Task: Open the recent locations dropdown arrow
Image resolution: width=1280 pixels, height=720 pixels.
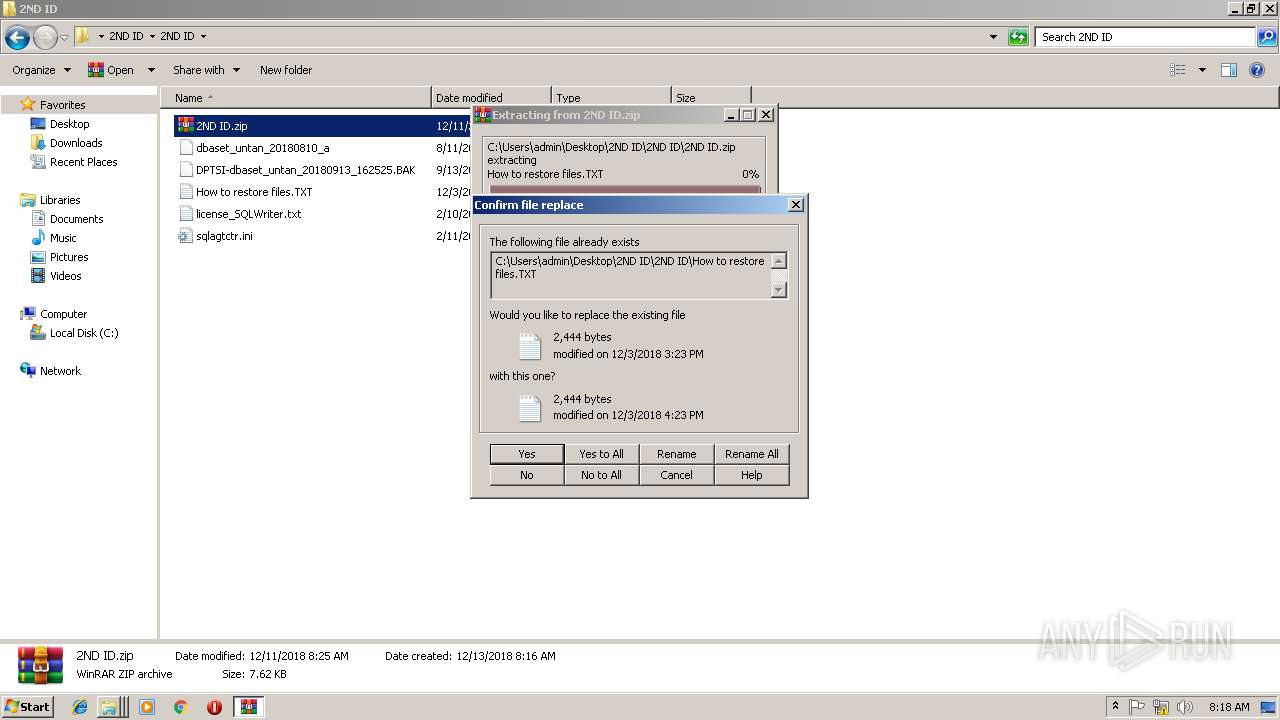Action: 64,38
